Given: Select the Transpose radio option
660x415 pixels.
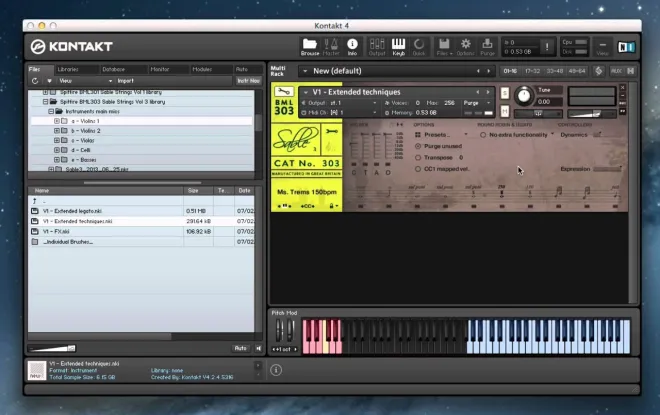Looking at the screenshot, I should click(418, 157).
